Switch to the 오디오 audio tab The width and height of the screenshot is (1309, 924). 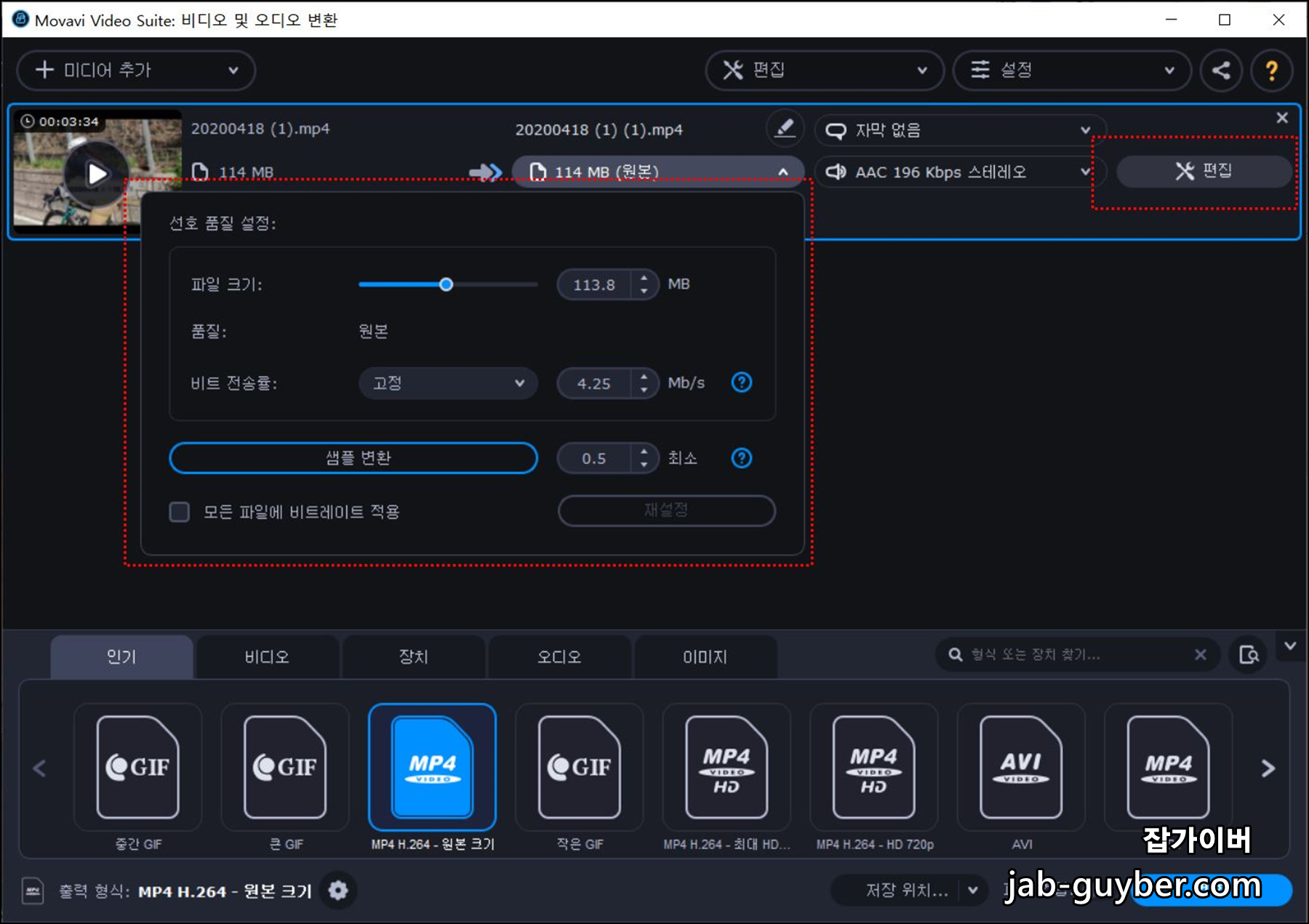point(559,657)
